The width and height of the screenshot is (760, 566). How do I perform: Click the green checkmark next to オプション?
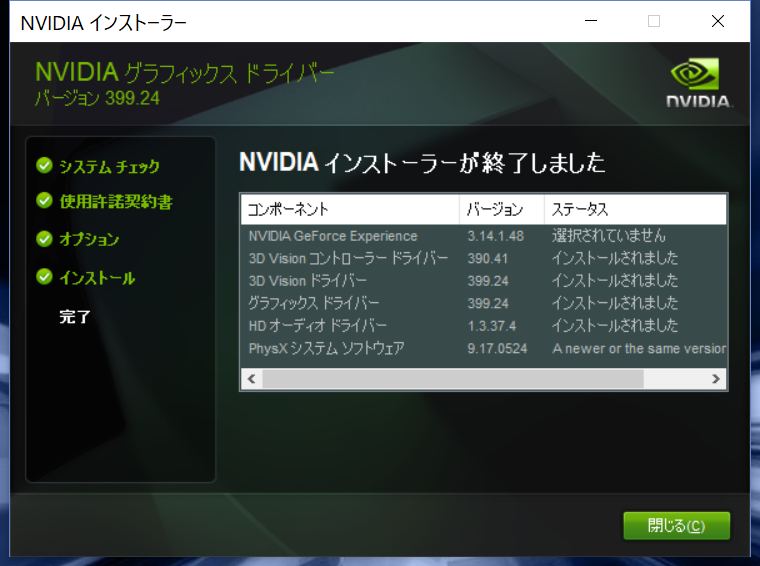(44, 238)
